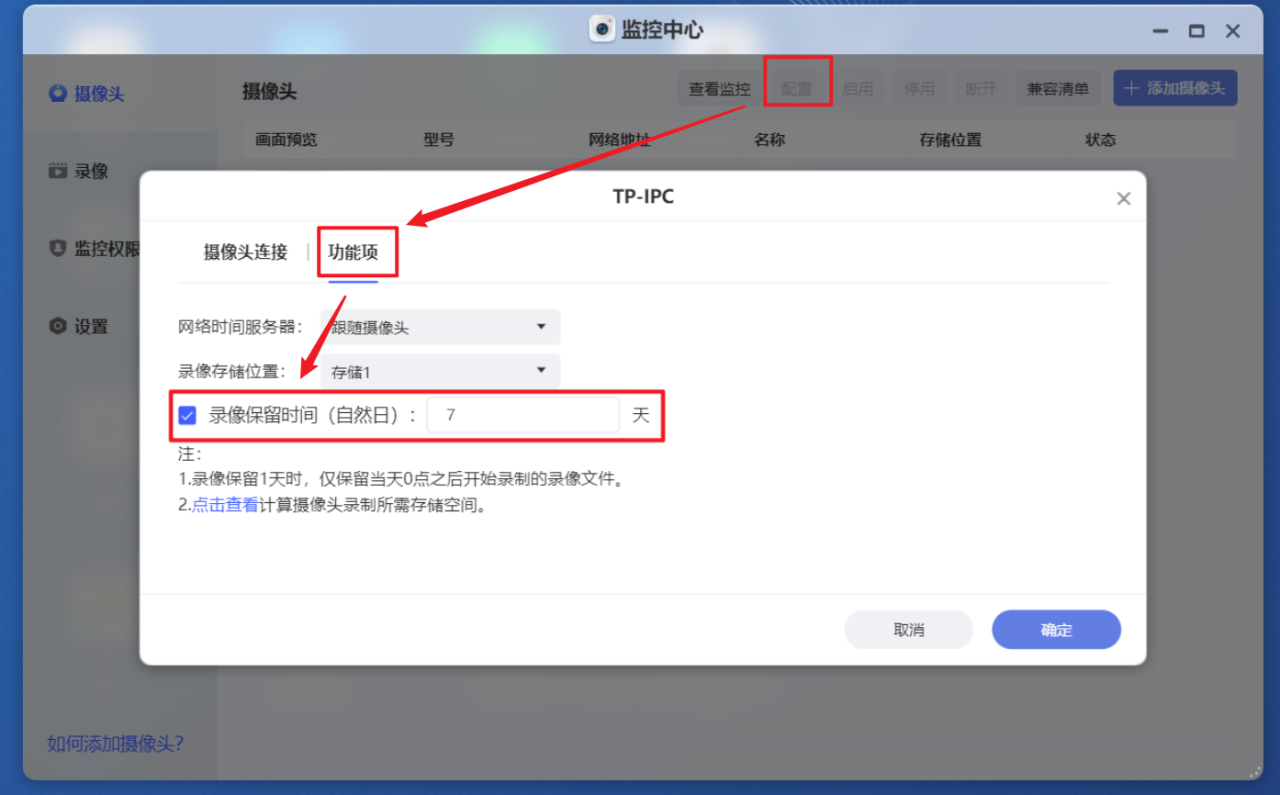Viewport: 1280px width, 795px height.
Task: Click the 兼容清单 toolbar item
Action: [x=1059, y=88]
